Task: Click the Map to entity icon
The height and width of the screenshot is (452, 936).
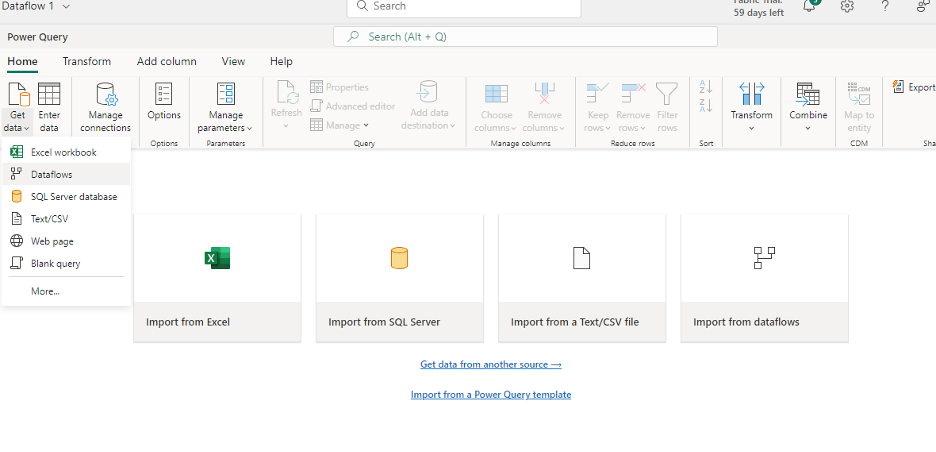Action: [x=859, y=94]
